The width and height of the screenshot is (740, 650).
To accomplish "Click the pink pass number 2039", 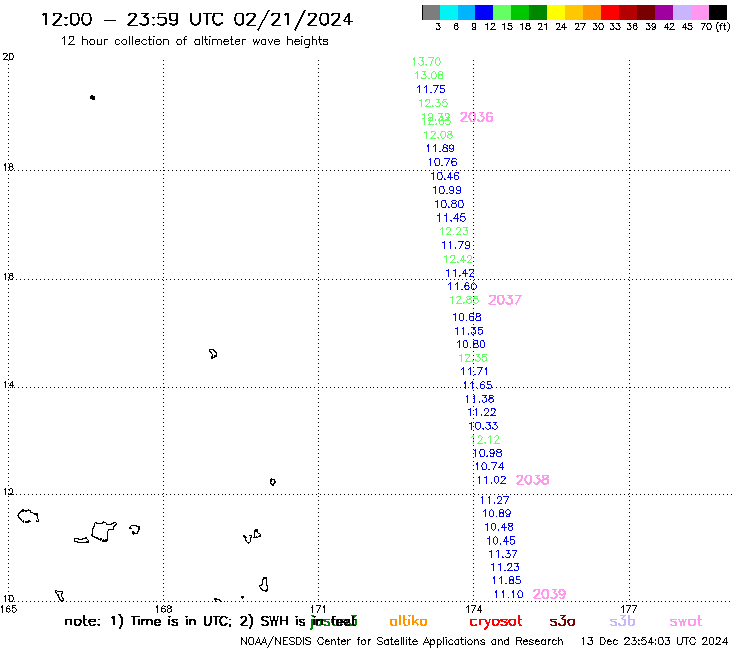I will (x=549, y=594).
